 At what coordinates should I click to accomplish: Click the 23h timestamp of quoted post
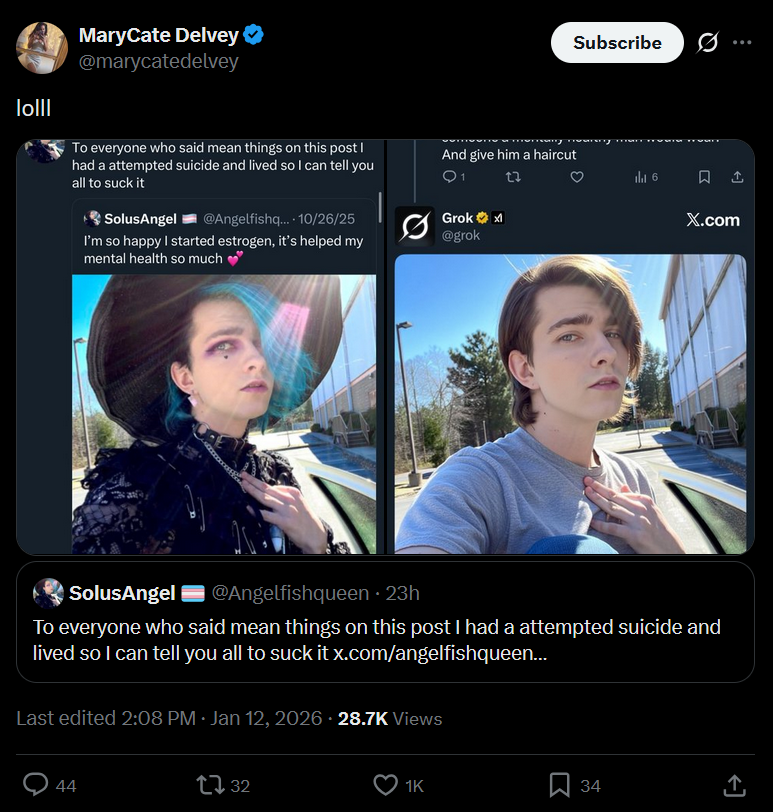click(402, 593)
